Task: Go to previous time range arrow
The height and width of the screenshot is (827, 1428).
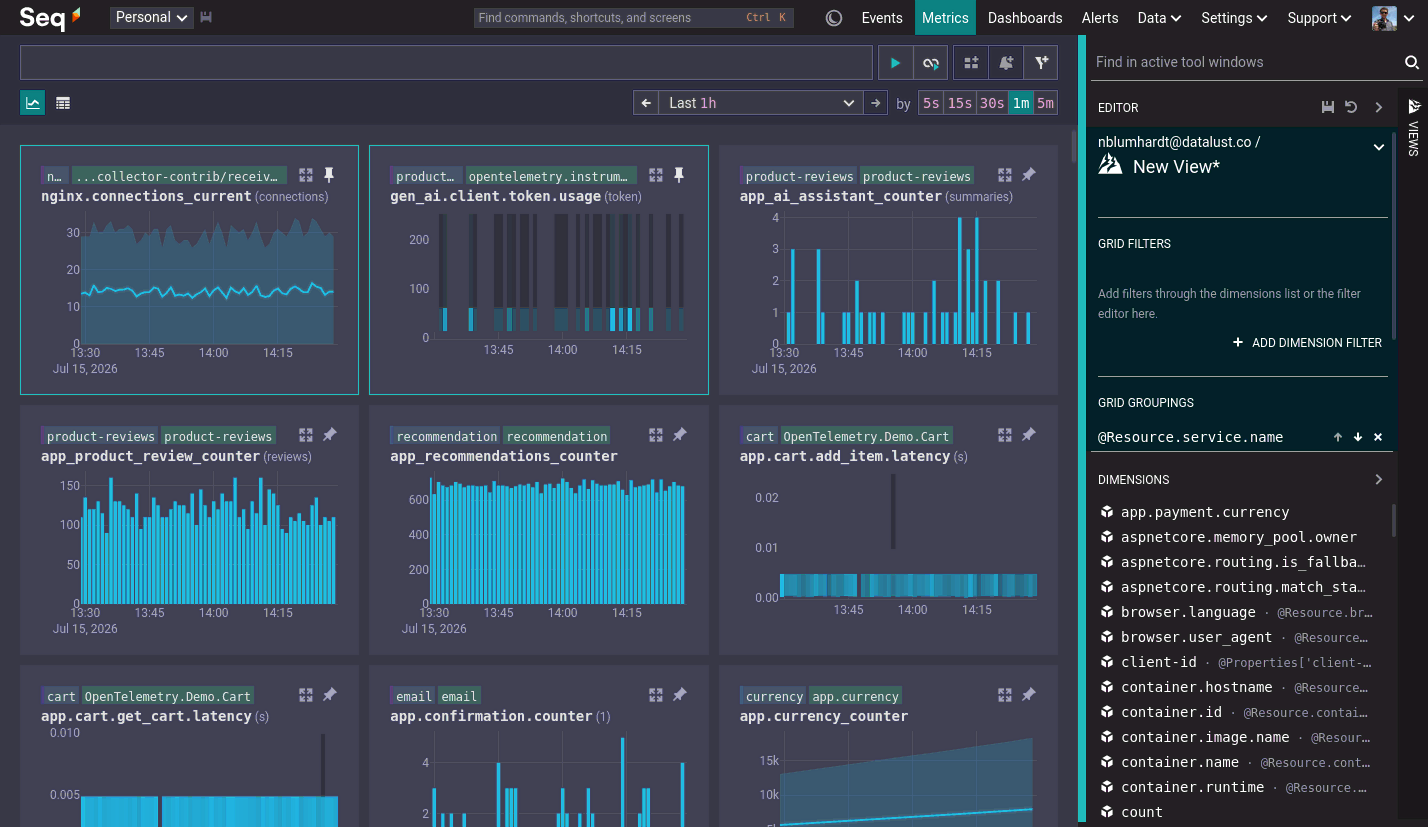Action: (x=646, y=103)
